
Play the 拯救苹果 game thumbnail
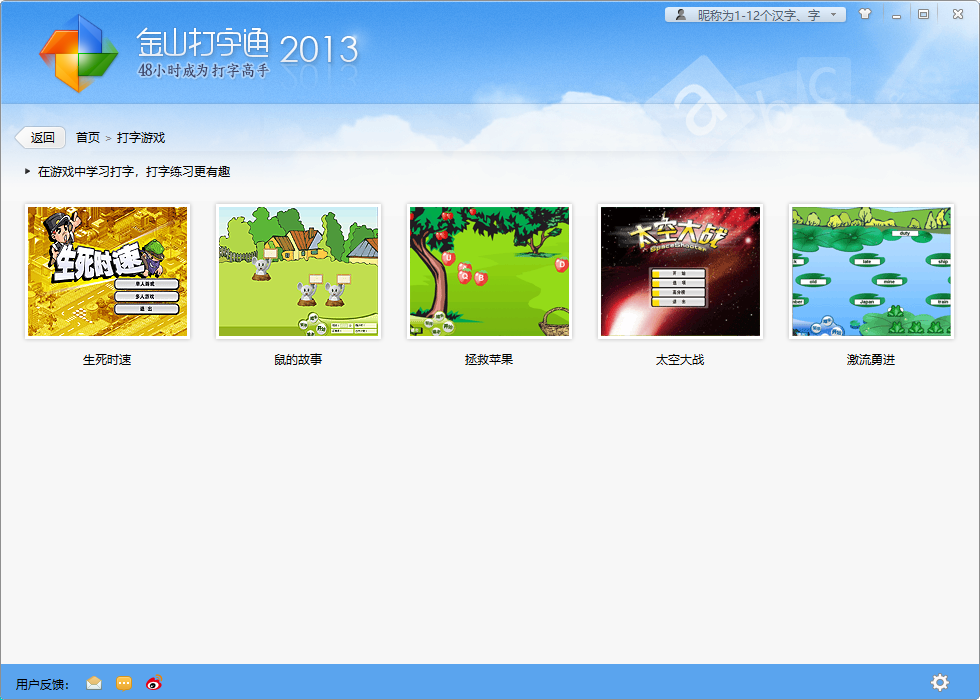pos(488,271)
